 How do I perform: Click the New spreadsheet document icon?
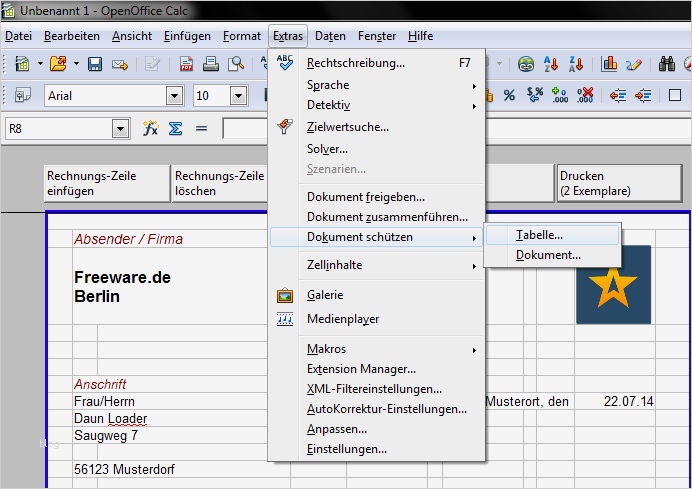pos(22,64)
